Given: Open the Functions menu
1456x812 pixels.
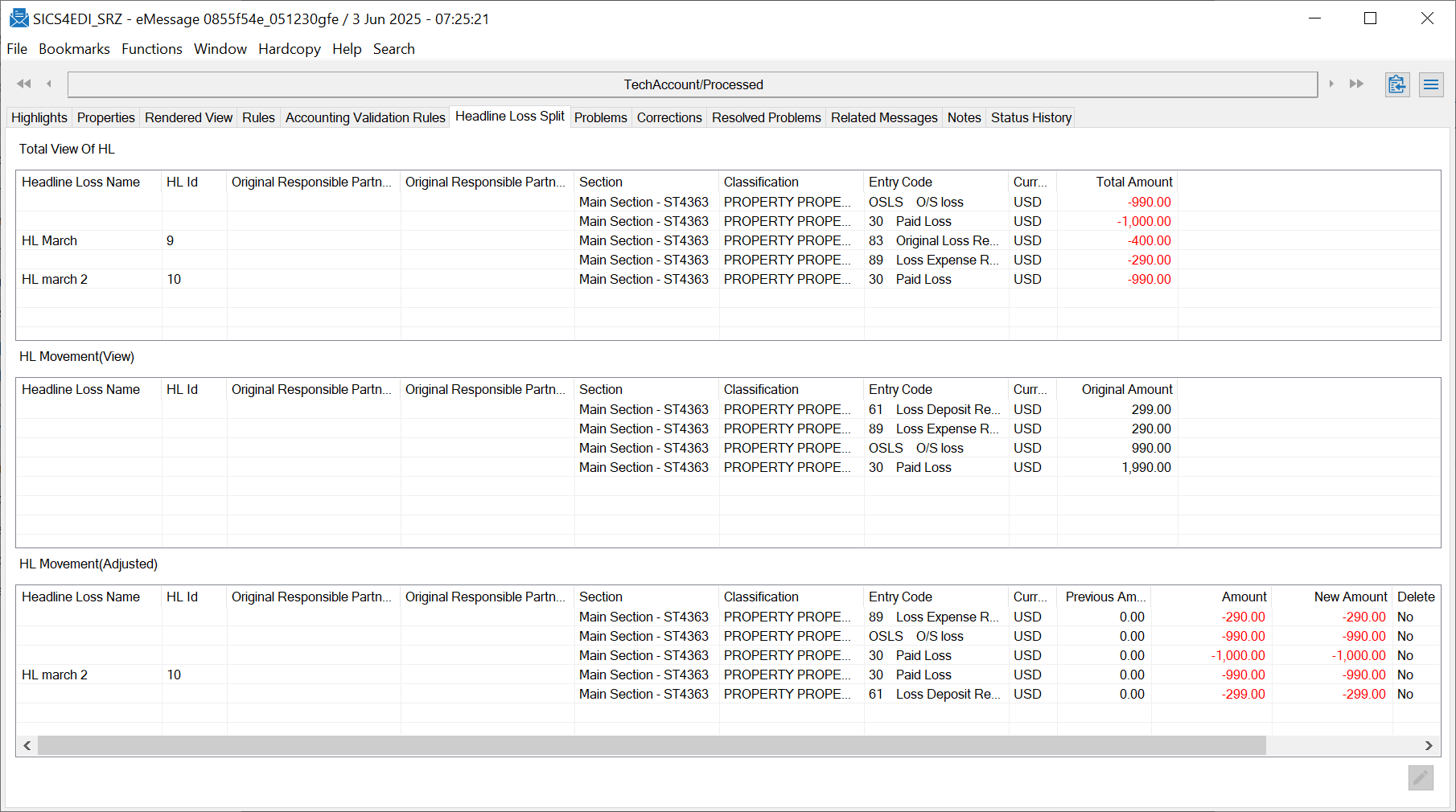Looking at the screenshot, I should [x=151, y=49].
